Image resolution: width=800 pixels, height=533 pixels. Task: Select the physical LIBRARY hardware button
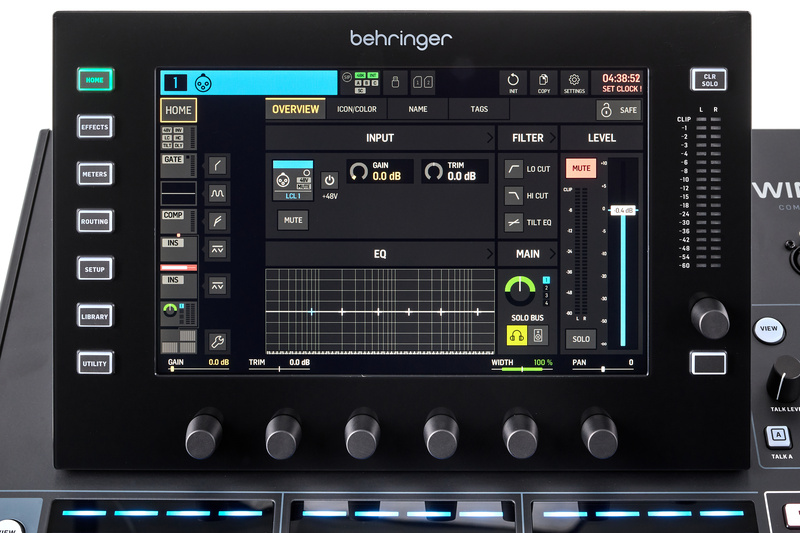95,316
